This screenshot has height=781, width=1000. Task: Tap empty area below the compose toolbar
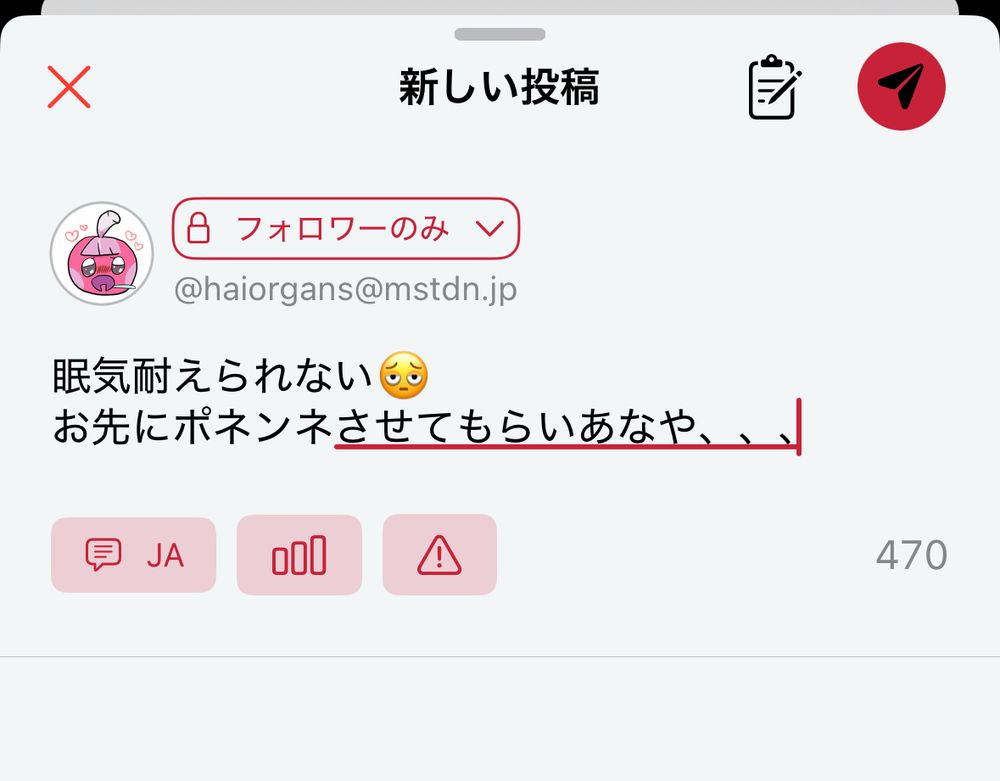point(500,717)
